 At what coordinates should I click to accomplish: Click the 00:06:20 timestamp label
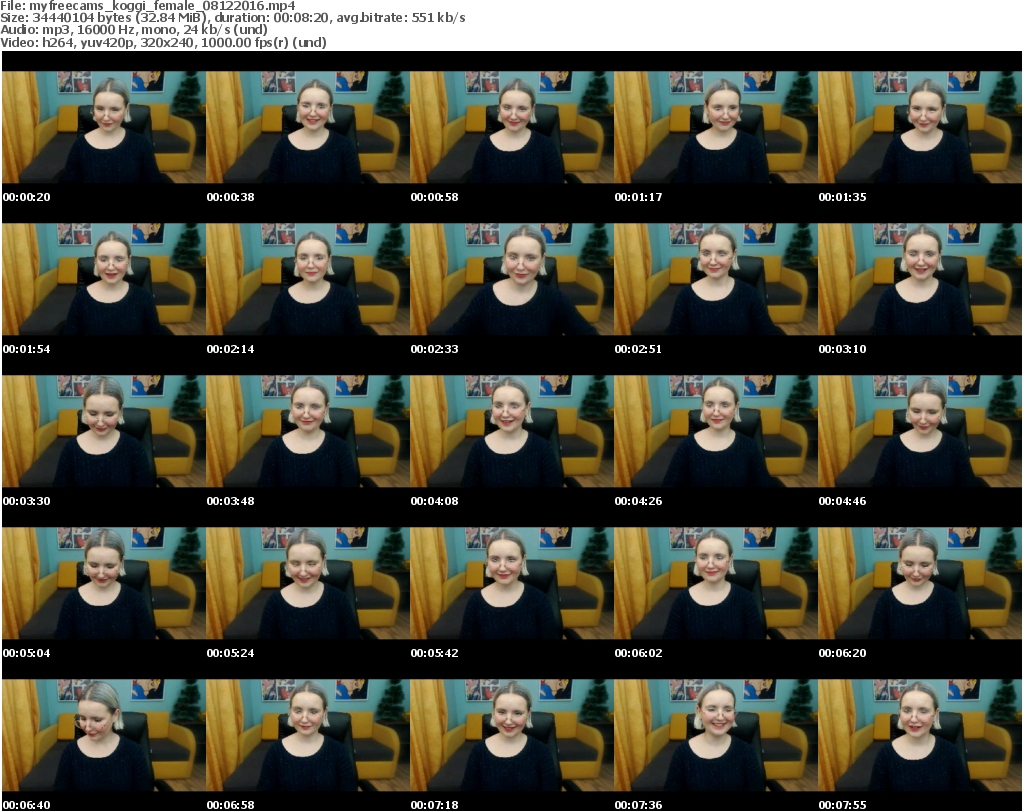842,654
